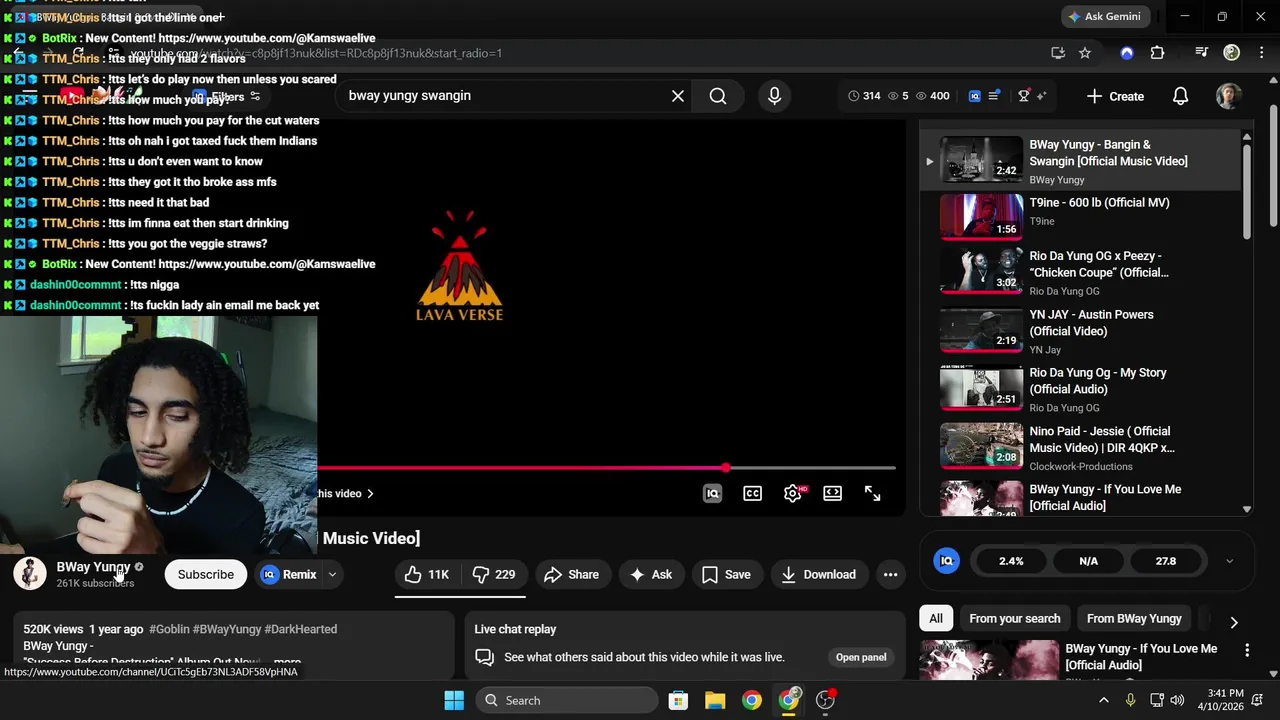Screen dimensions: 1280x720
Task: Open options for If You Love Me suggestion
Action: tap(1247, 650)
